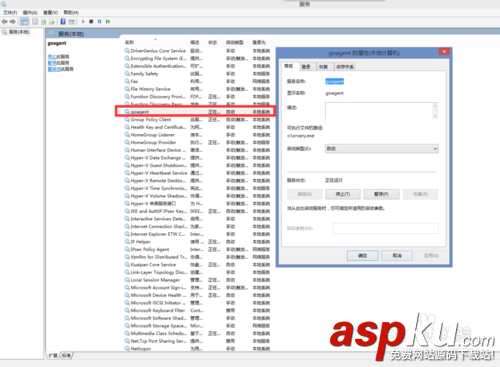Viewport: 500px width, 367px height.
Task: Switch to the 登录 tab in goagent properties
Action: (x=306, y=67)
